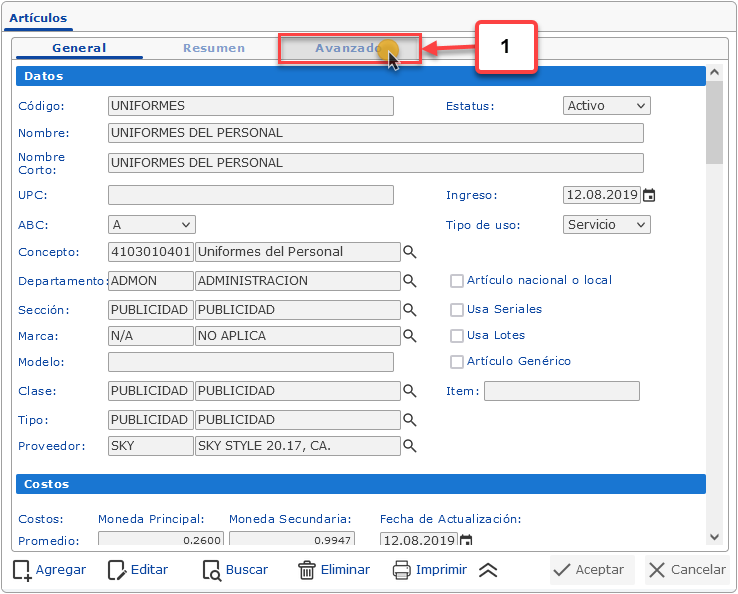Click the empty Modelo field
Viewport: 738px width, 594px height.
[x=251, y=362]
